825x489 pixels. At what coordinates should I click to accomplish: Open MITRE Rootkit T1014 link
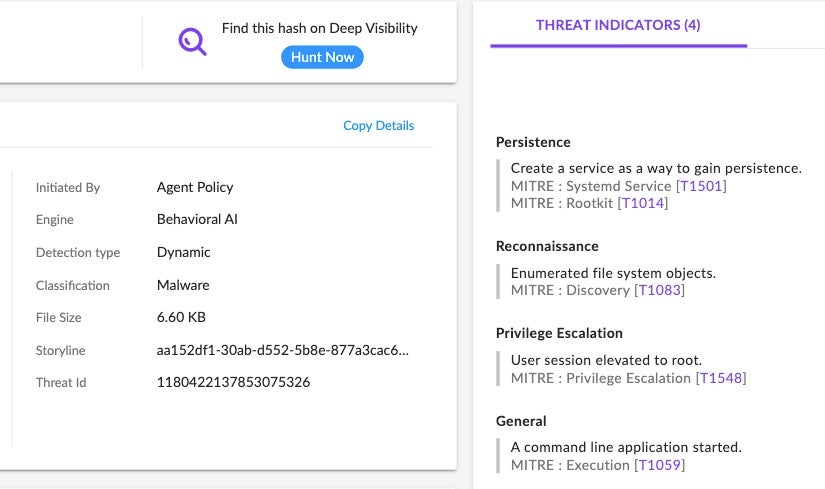coord(643,203)
